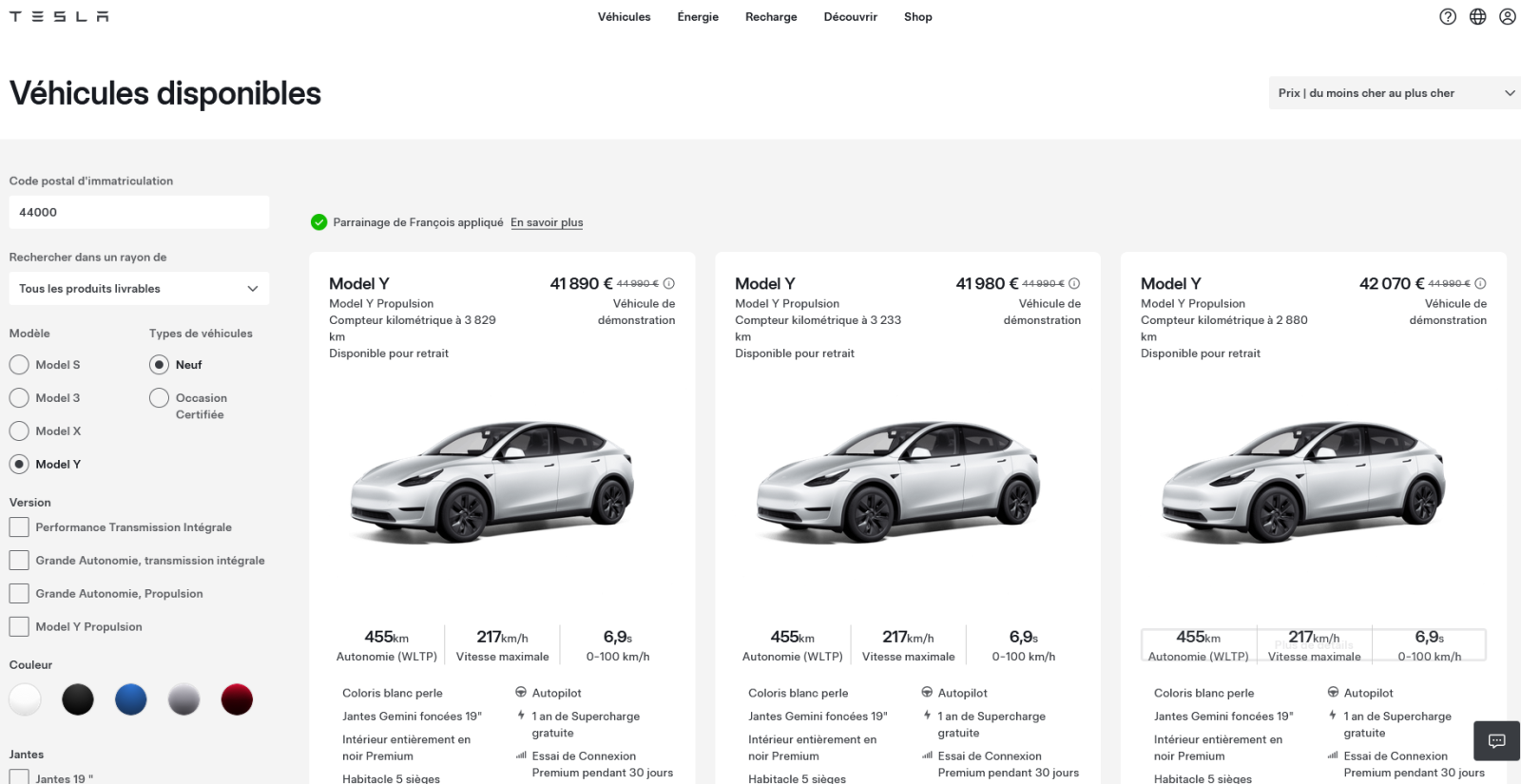Select the black color swatch
This screenshot has width=1521, height=784.
coord(78,699)
